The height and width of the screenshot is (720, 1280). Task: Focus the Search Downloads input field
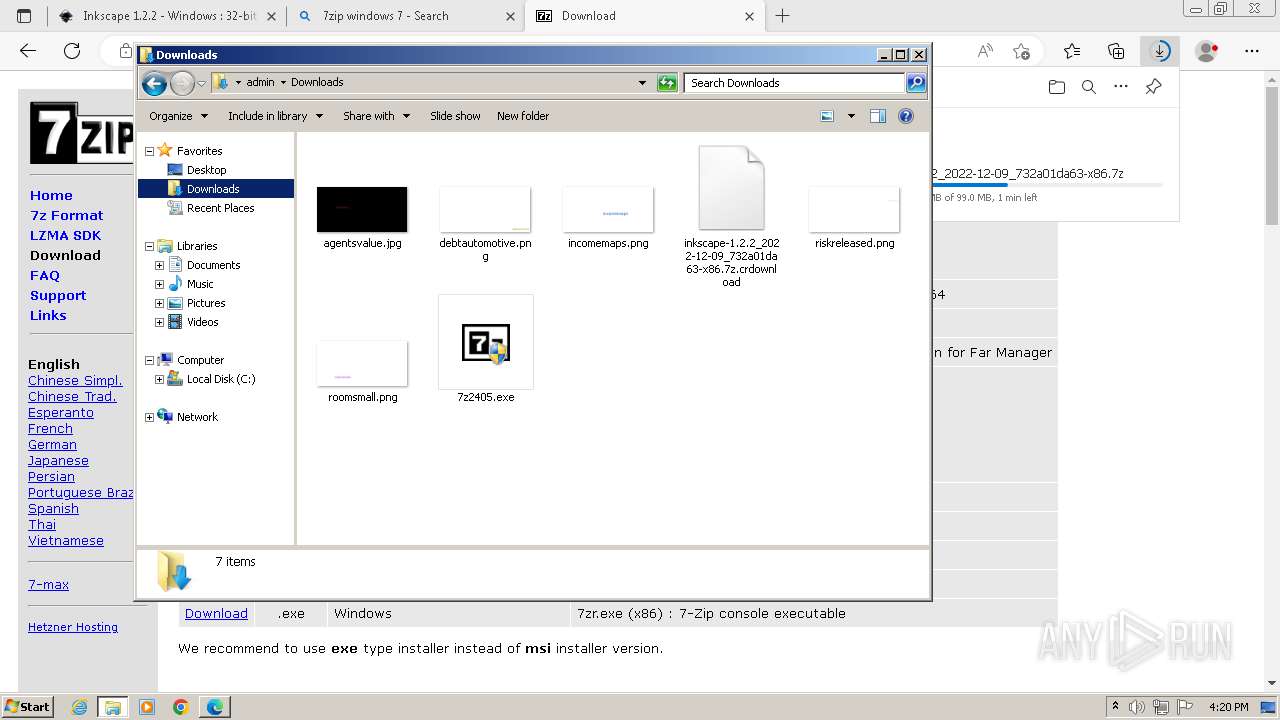(x=795, y=83)
